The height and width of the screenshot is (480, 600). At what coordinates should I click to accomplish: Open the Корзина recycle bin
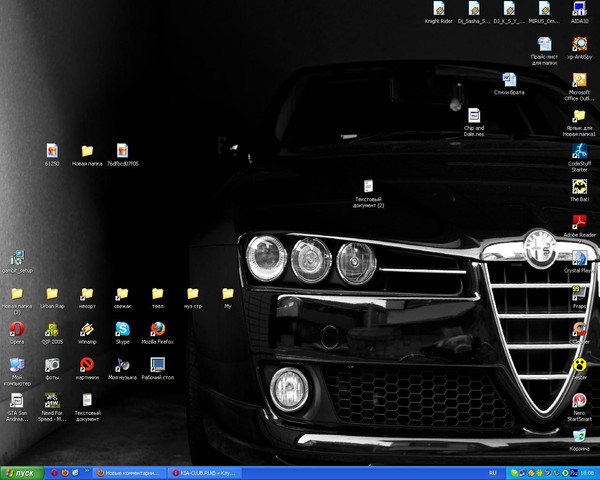point(579,436)
